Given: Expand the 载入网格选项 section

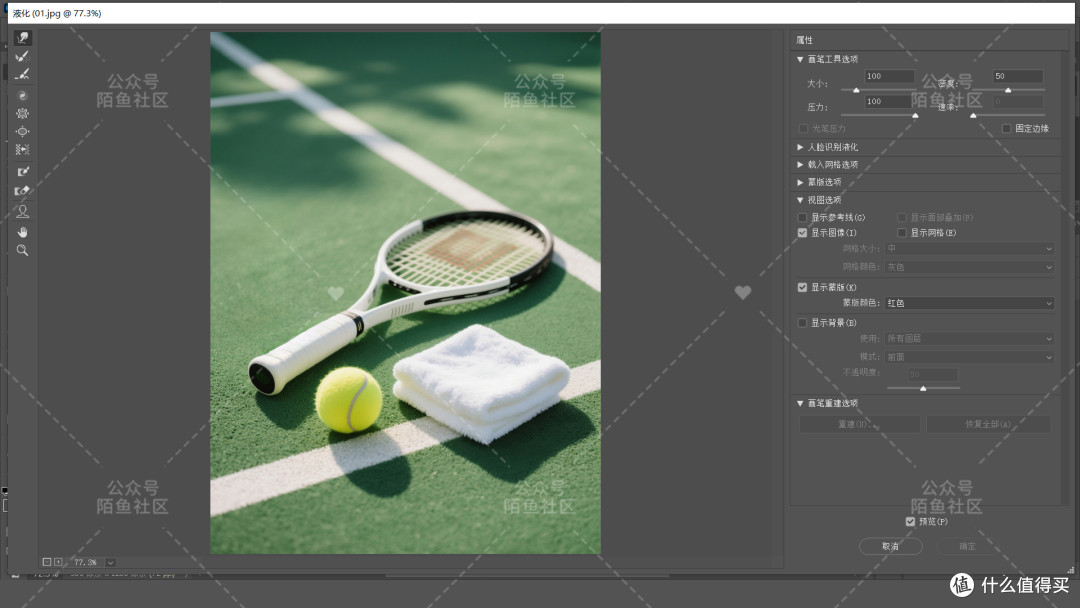Looking at the screenshot, I should click(x=800, y=165).
